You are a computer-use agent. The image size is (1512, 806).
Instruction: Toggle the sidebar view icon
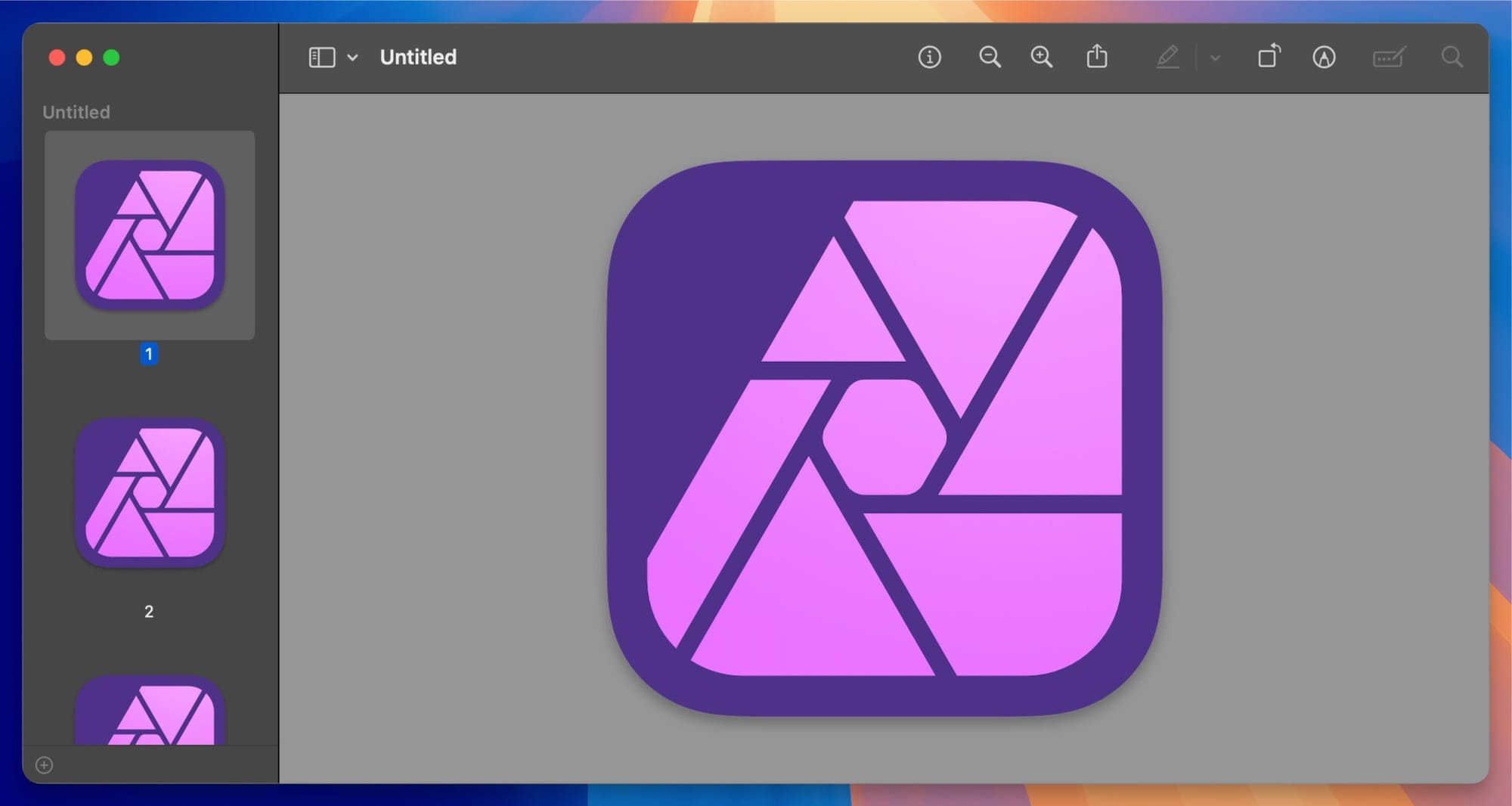click(x=321, y=57)
